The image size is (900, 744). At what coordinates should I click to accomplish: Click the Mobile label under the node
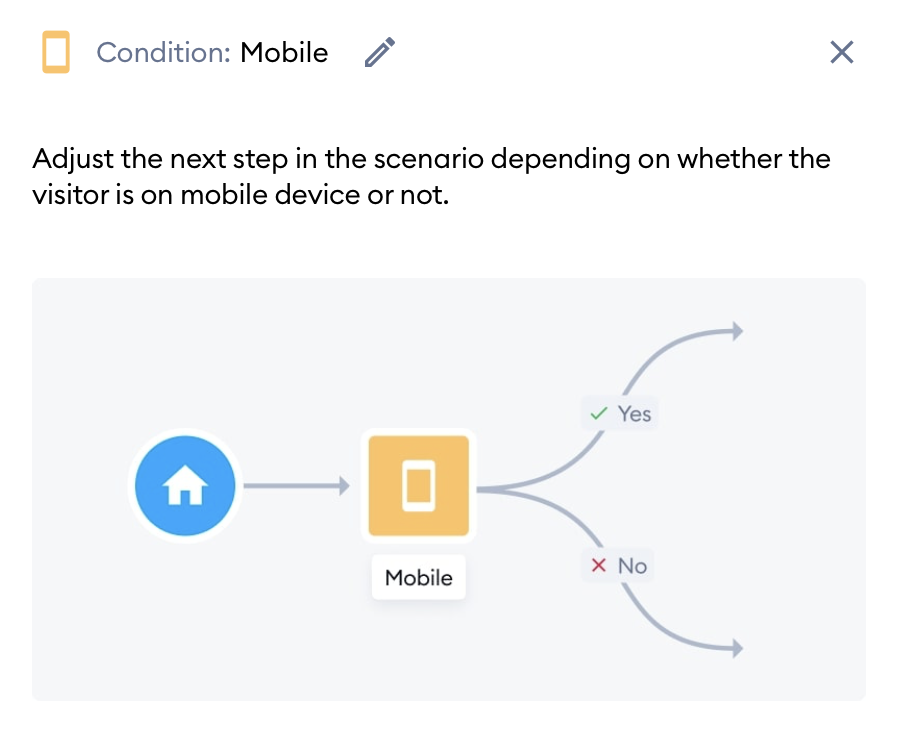pyautogui.click(x=418, y=578)
